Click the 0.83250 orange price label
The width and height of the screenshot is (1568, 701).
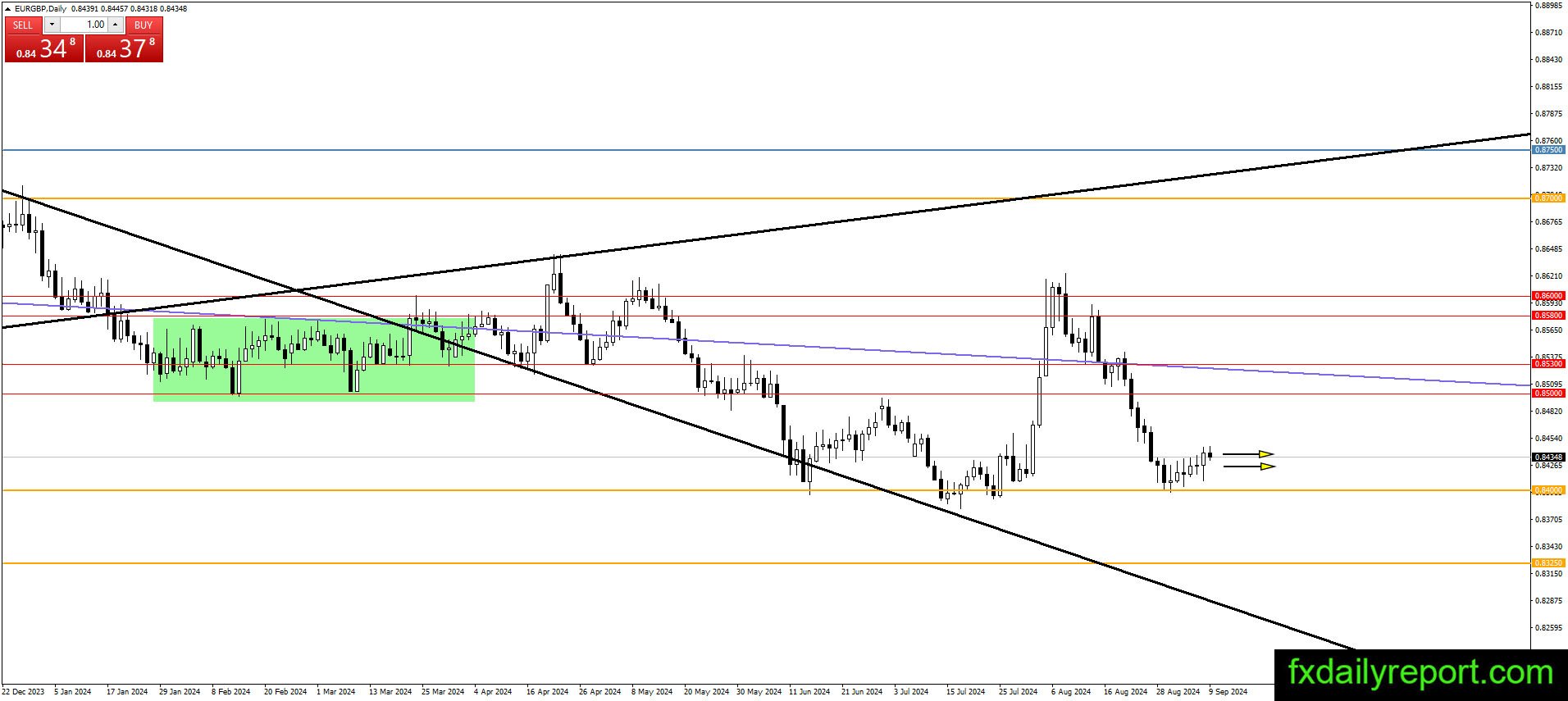coord(1548,562)
